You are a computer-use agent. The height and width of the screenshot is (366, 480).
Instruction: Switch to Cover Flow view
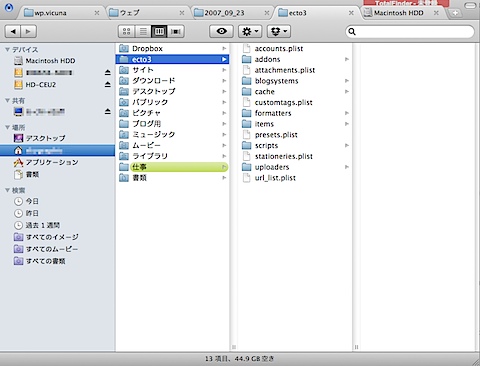[176, 31]
